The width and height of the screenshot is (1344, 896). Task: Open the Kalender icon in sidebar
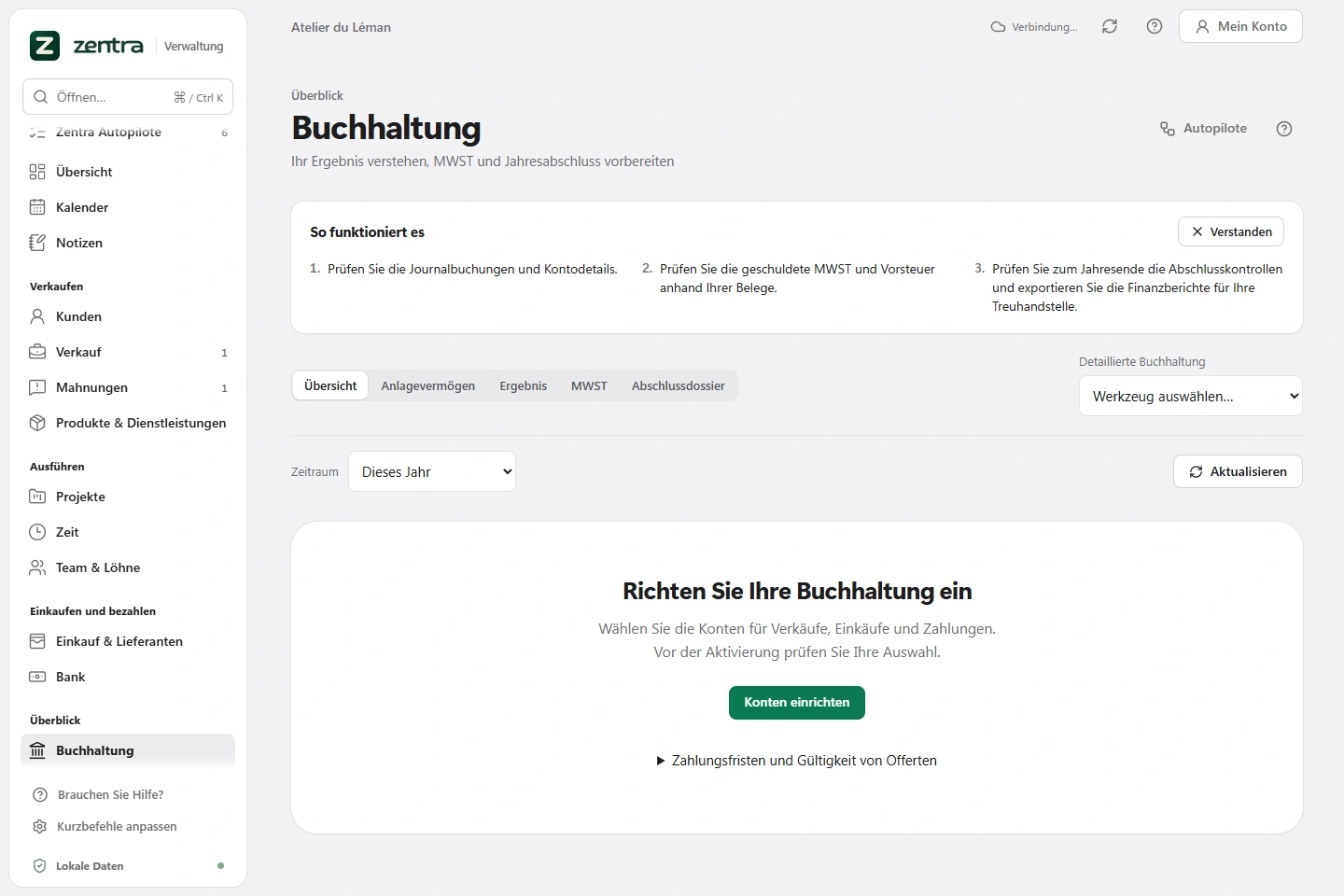37,207
